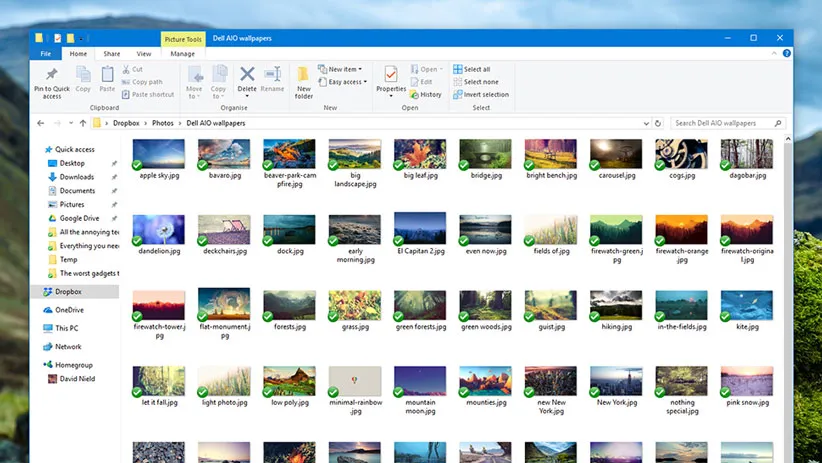Click the blue Help question mark icon

coord(787,54)
